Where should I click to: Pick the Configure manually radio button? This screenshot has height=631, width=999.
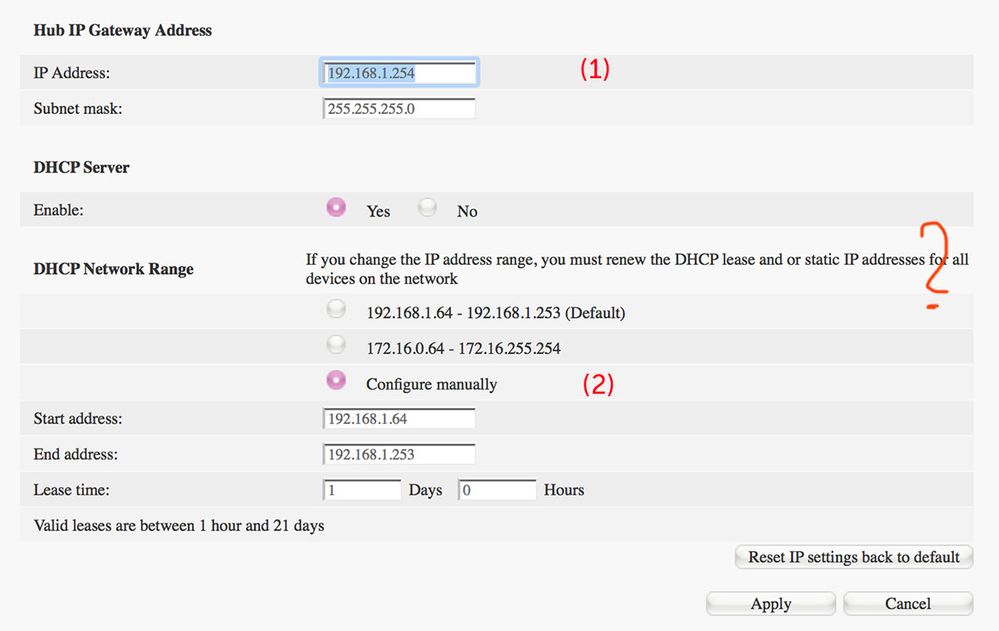click(x=337, y=381)
